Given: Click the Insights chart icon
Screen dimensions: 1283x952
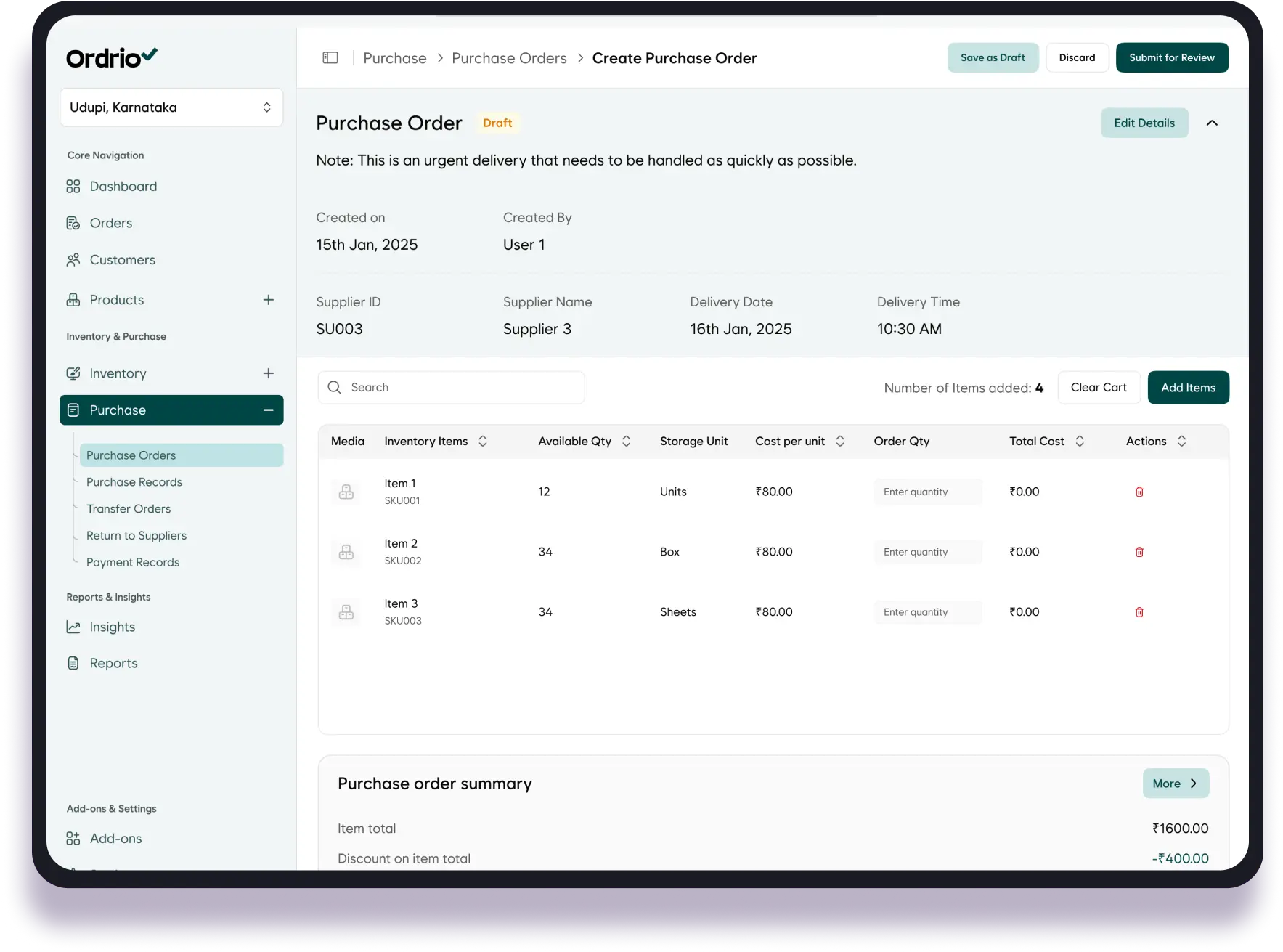Looking at the screenshot, I should 73,627.
